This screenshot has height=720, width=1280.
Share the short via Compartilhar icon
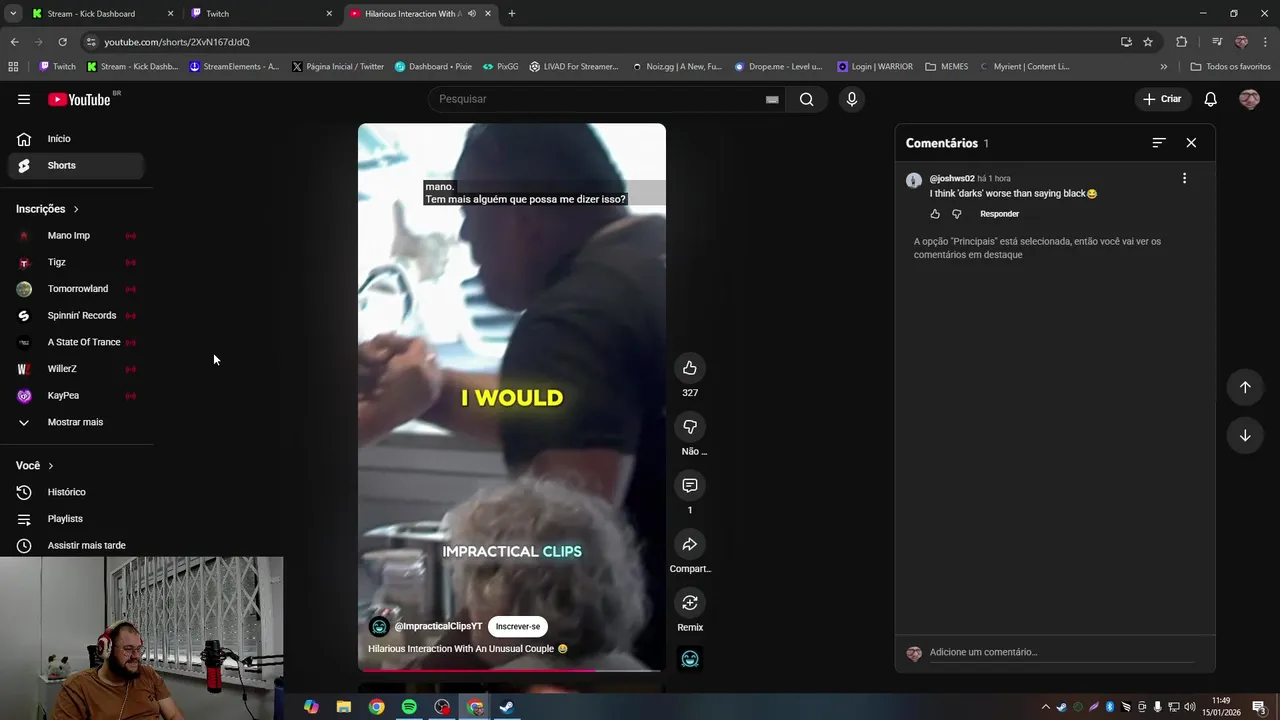click(690, 544)
